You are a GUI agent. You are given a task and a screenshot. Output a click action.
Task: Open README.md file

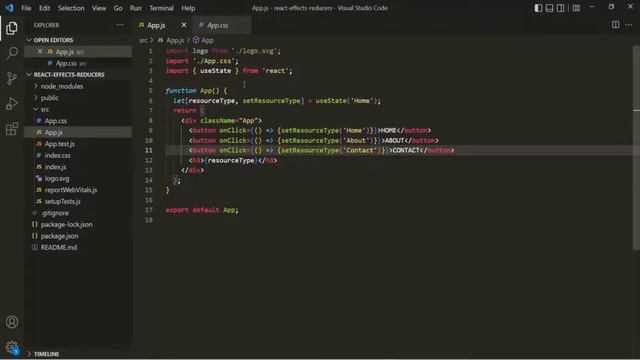(59, 247)
